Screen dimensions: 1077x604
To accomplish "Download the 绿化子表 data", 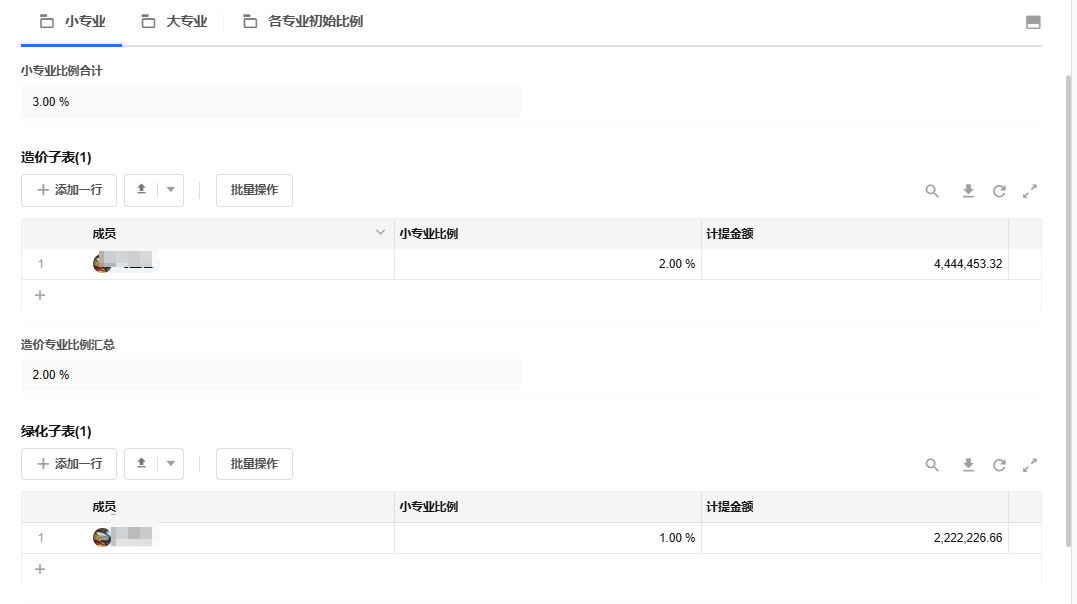I will coord(968,465).
